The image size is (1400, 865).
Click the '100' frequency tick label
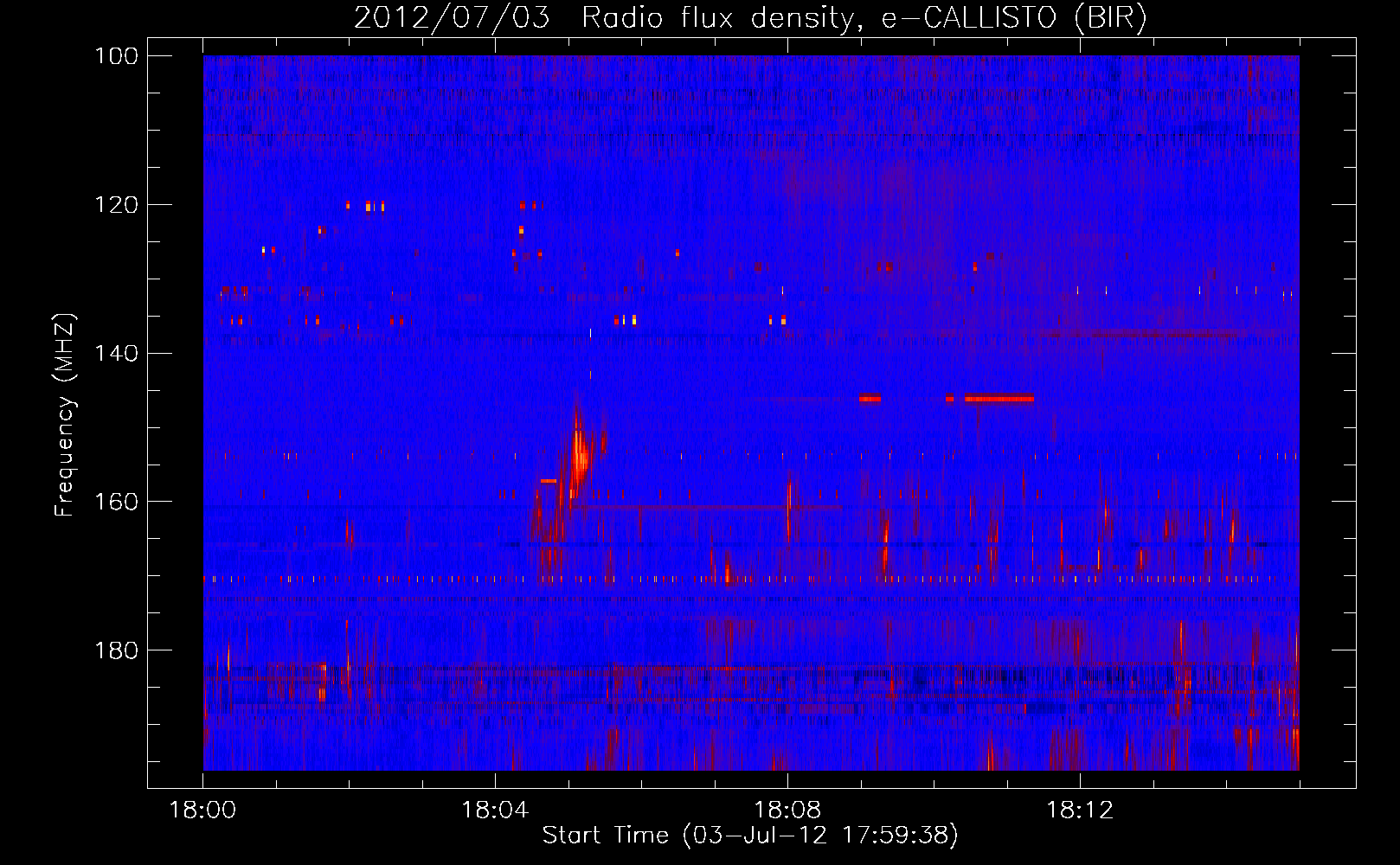pos(117,56)
